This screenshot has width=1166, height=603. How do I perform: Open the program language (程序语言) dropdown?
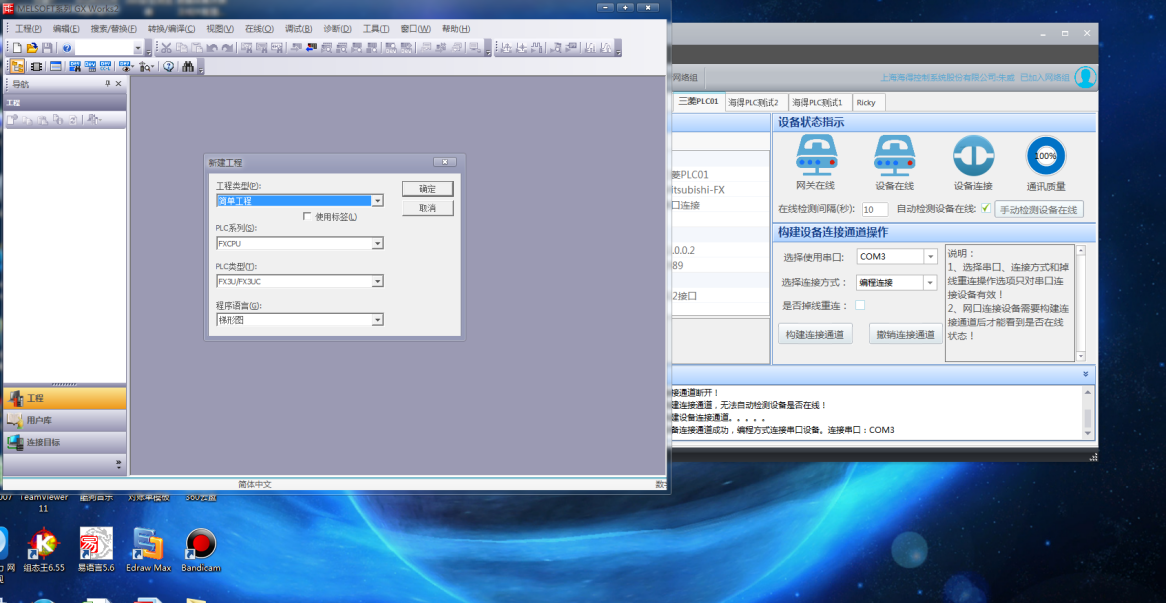point(377,320)
